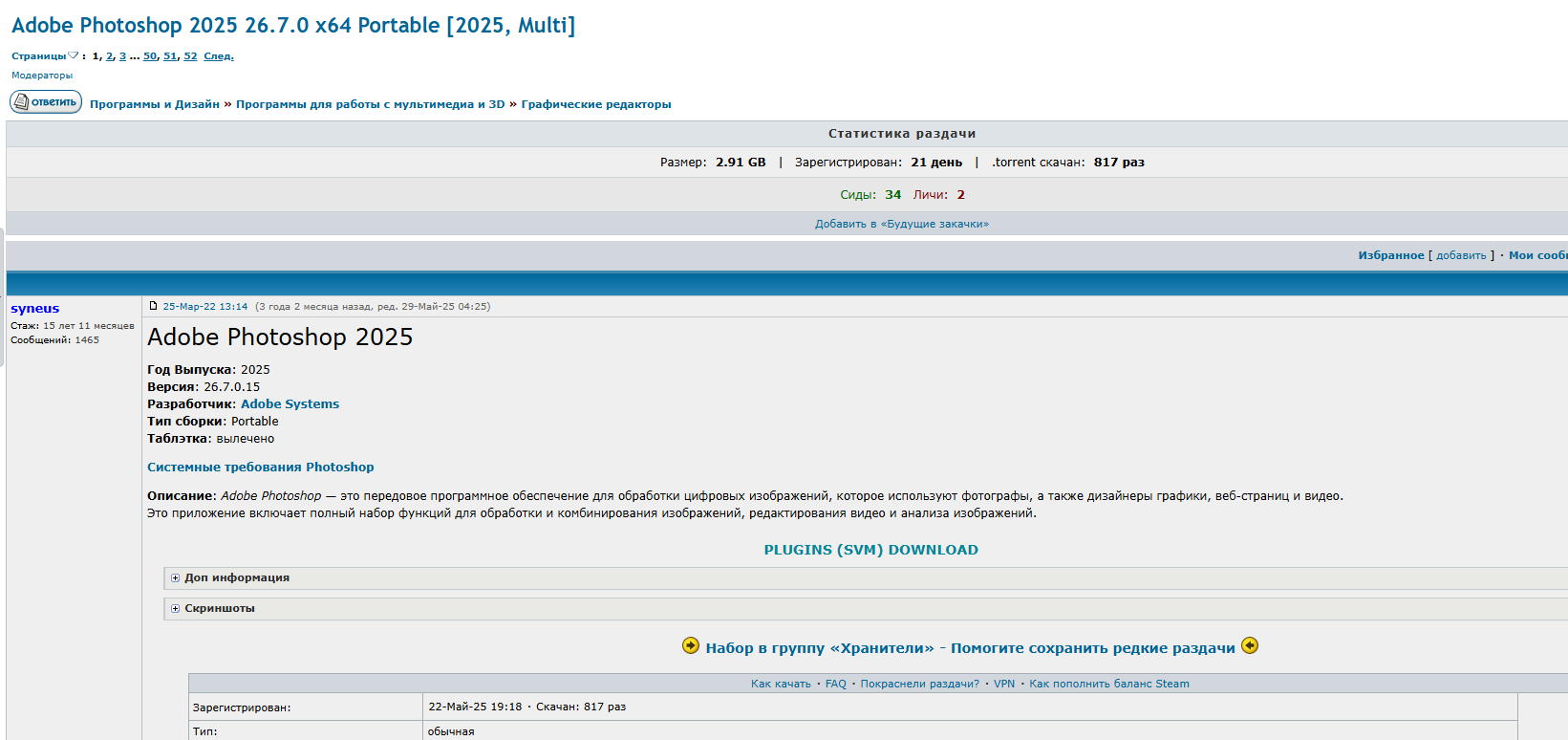Open "Покраснели раздачи?" link
This screenshot has width=1568, height=740.
[x=919, y=684]
